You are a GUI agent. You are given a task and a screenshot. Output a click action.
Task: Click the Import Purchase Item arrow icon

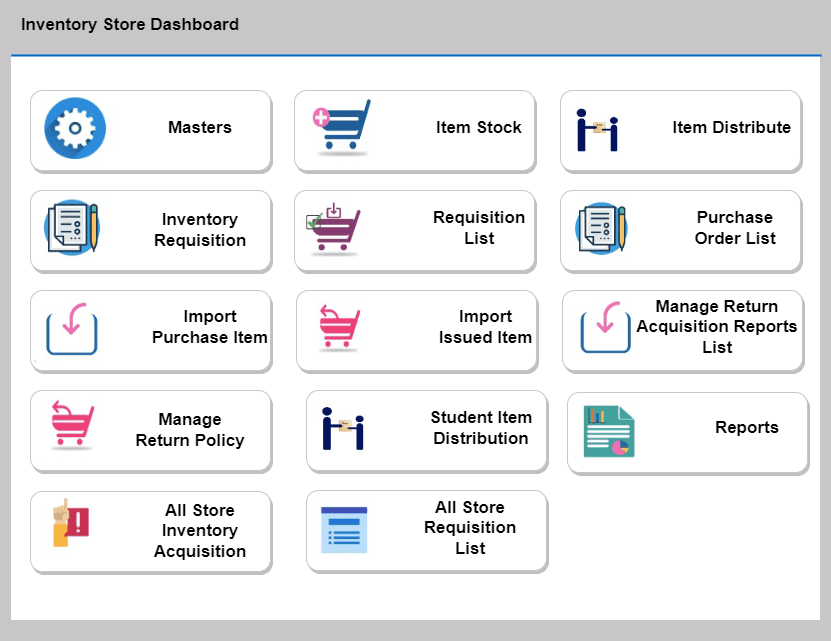point(72,329)
